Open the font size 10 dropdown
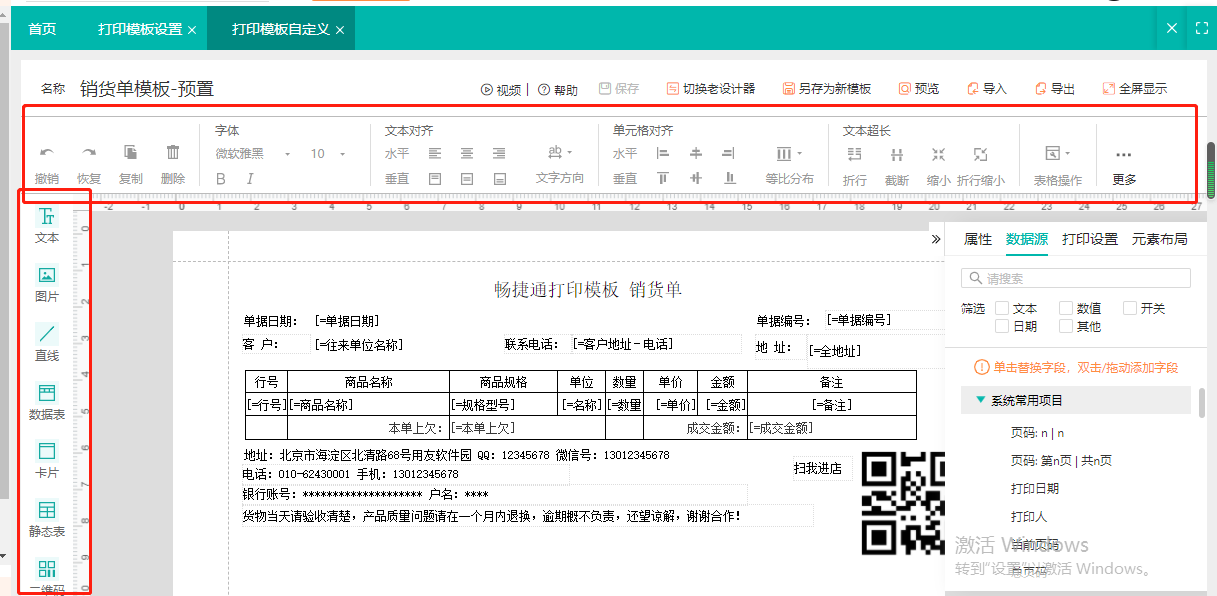 (x=327, y=154)
